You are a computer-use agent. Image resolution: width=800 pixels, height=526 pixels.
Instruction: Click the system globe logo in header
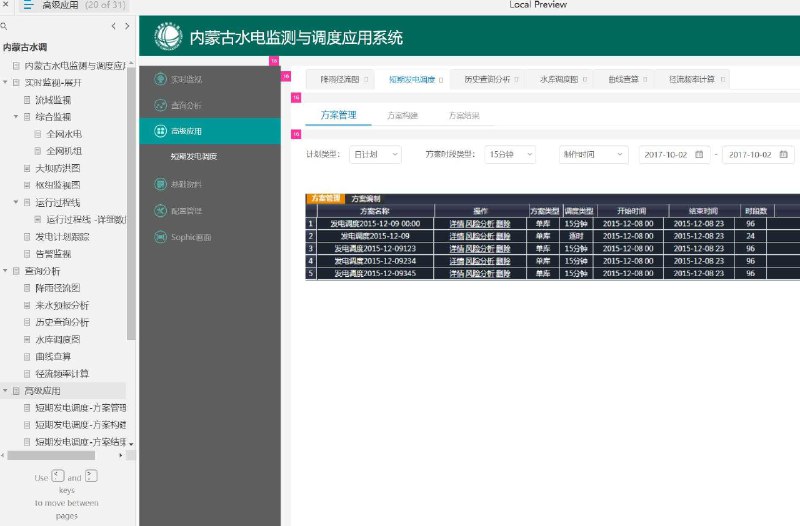point(168,37)
